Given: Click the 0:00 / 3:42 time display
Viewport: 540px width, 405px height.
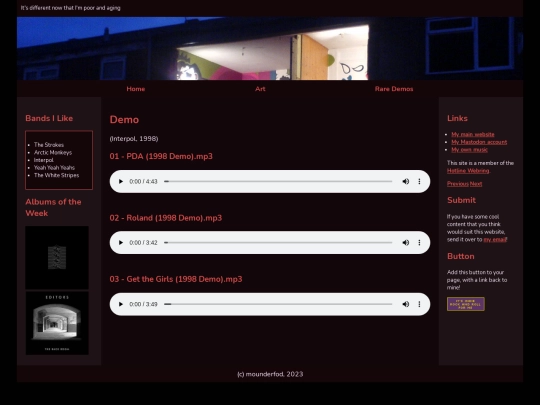Looking at the screenshot, I should [x=143, y=243].
